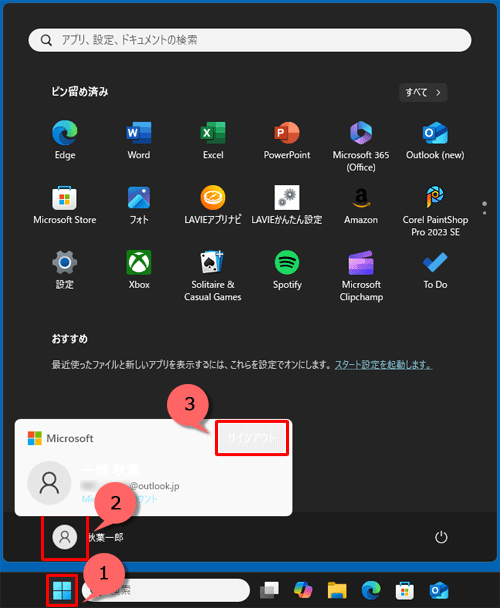Image resolution: width=500 pixels, height=608 pixels.
Task: Launch Spotify from pinned apps
Action: 287,269
